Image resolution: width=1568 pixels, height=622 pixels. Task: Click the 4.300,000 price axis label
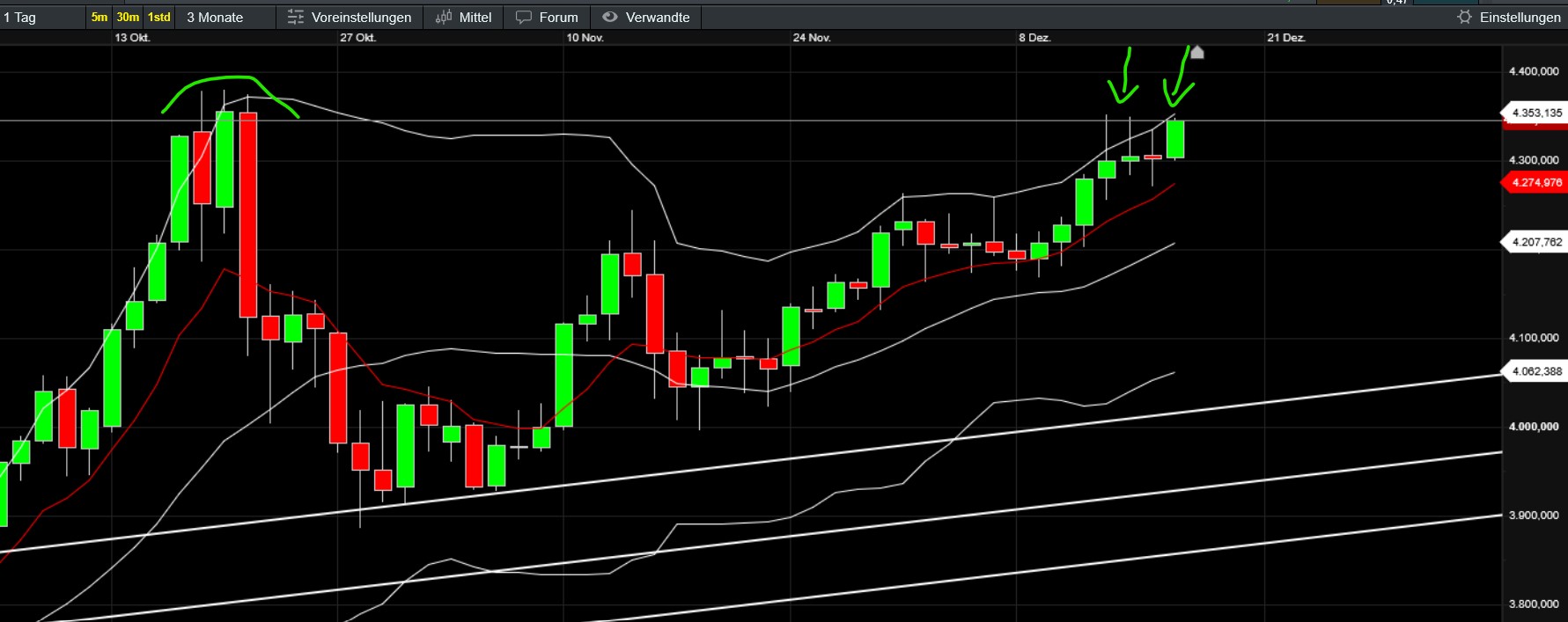pyautogui.click(x=1534, y=160)
